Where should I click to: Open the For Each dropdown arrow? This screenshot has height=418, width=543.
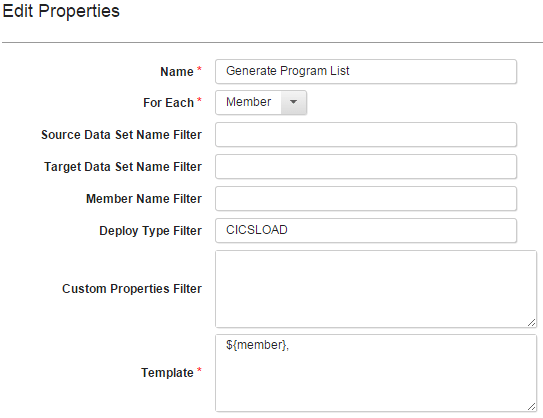click(293, 102)
